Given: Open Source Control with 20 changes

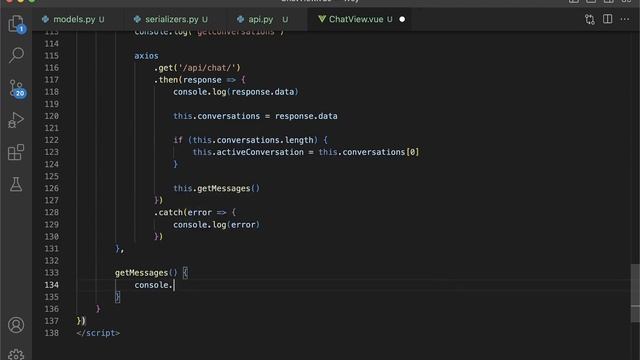Looking at the screenshot, I should coord(16,88).
